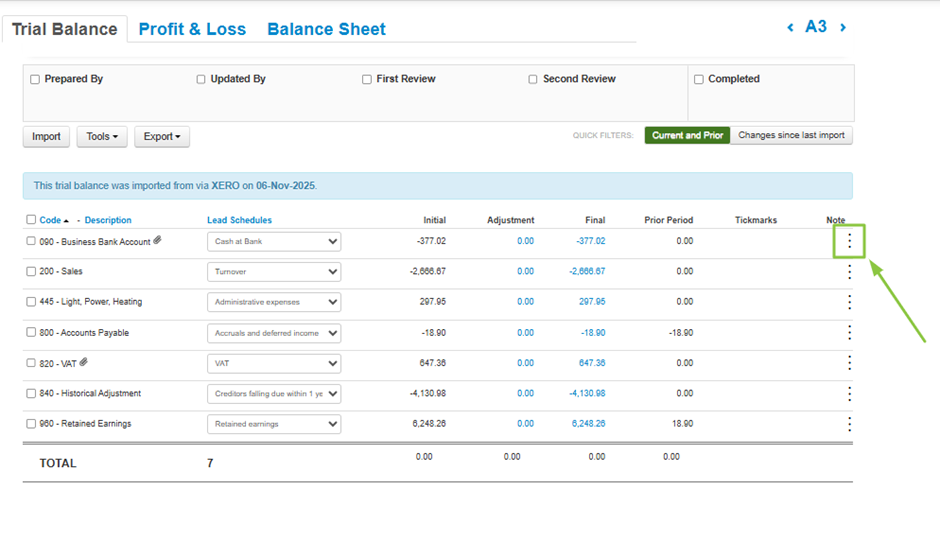Open three-dot menu on Retained Earnings row
940x559 pixels.
pyautogui.click(x=849, y=424)
